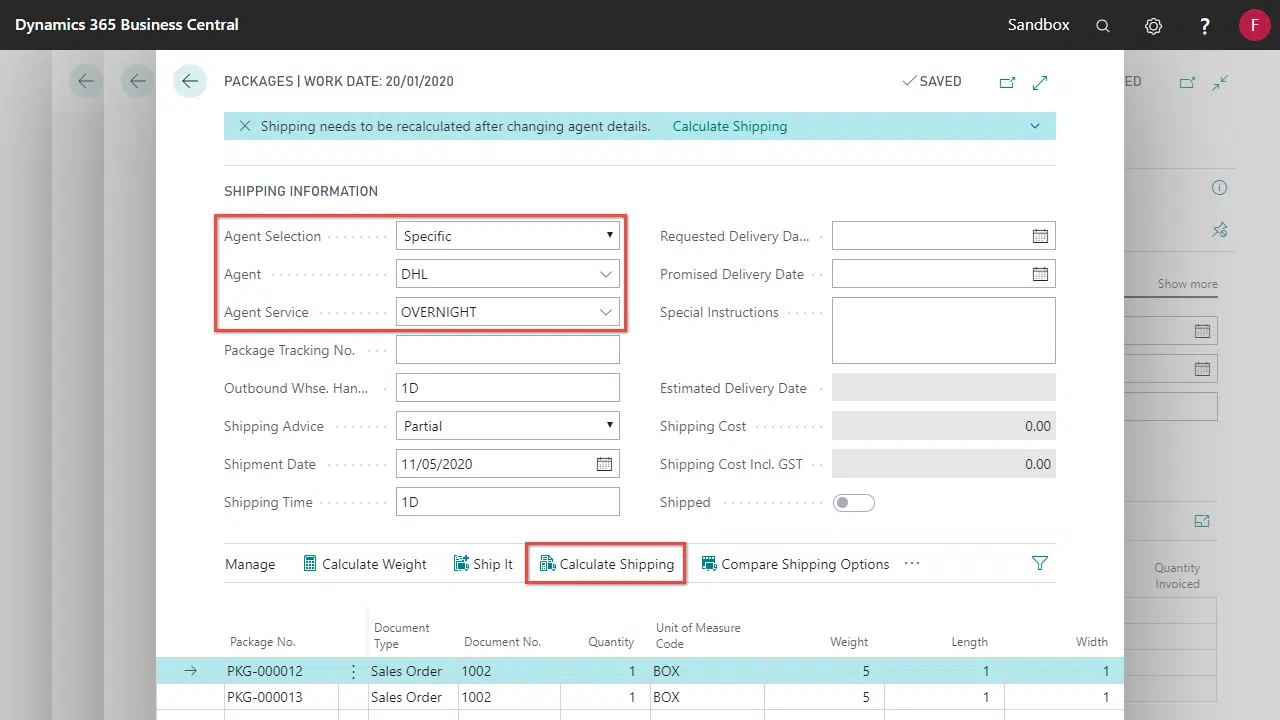Click the filter funnel icon

pos(1039,564)
